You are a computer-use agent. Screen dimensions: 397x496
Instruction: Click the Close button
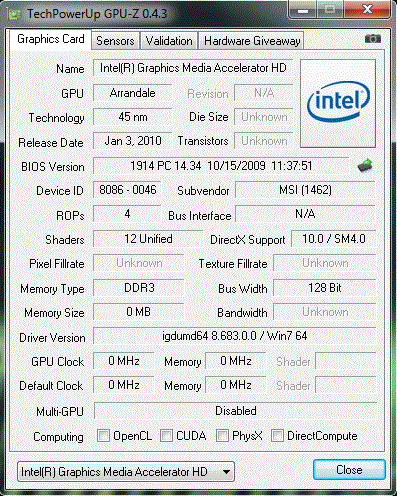click(x=349, y=470)
